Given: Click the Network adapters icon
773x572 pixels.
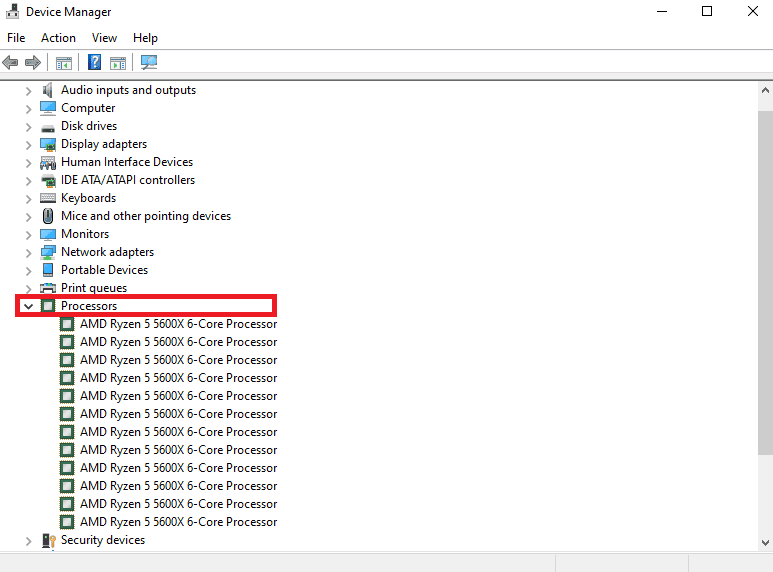Looking at the screenshot, I should tap(48, 252).
